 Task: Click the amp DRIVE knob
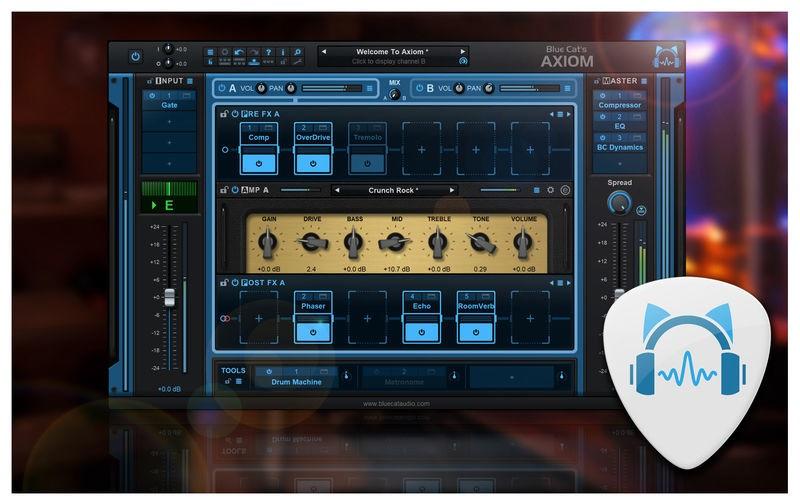pos(312,242)
